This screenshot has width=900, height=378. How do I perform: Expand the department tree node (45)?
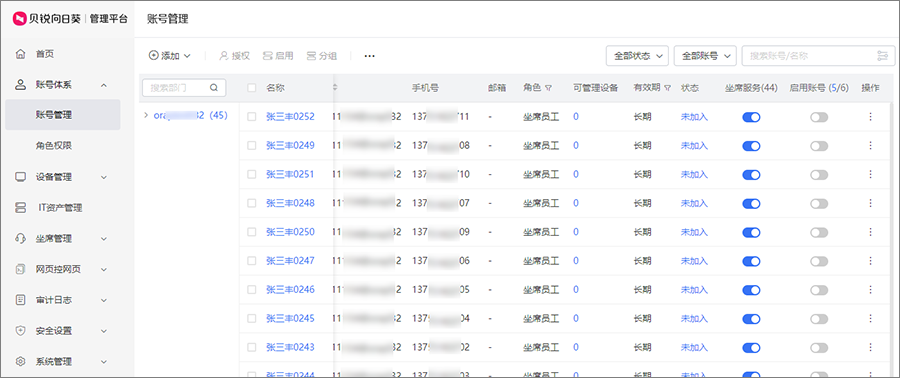(146, 115)
